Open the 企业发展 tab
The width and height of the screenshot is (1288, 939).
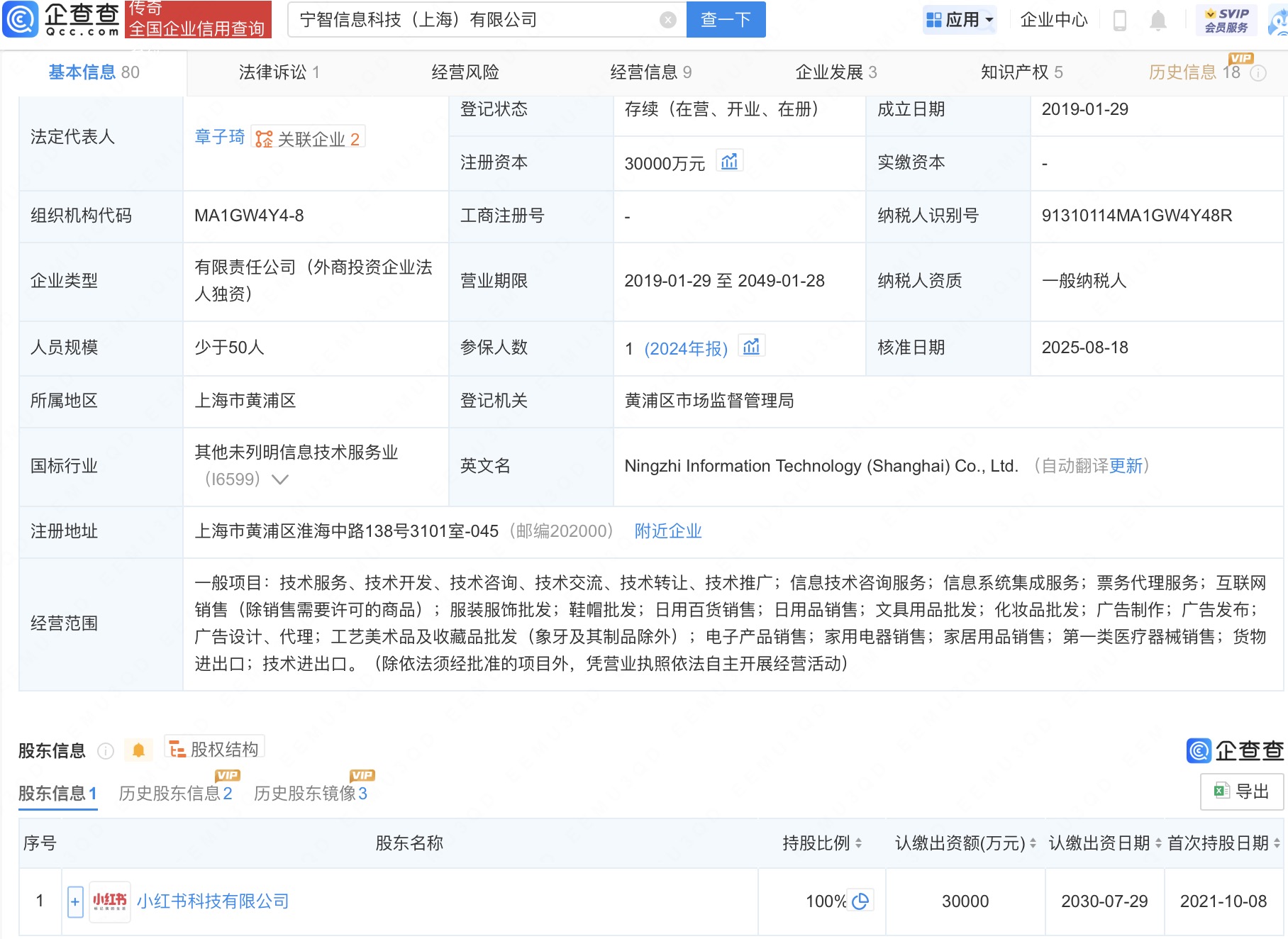click(836, 72)
